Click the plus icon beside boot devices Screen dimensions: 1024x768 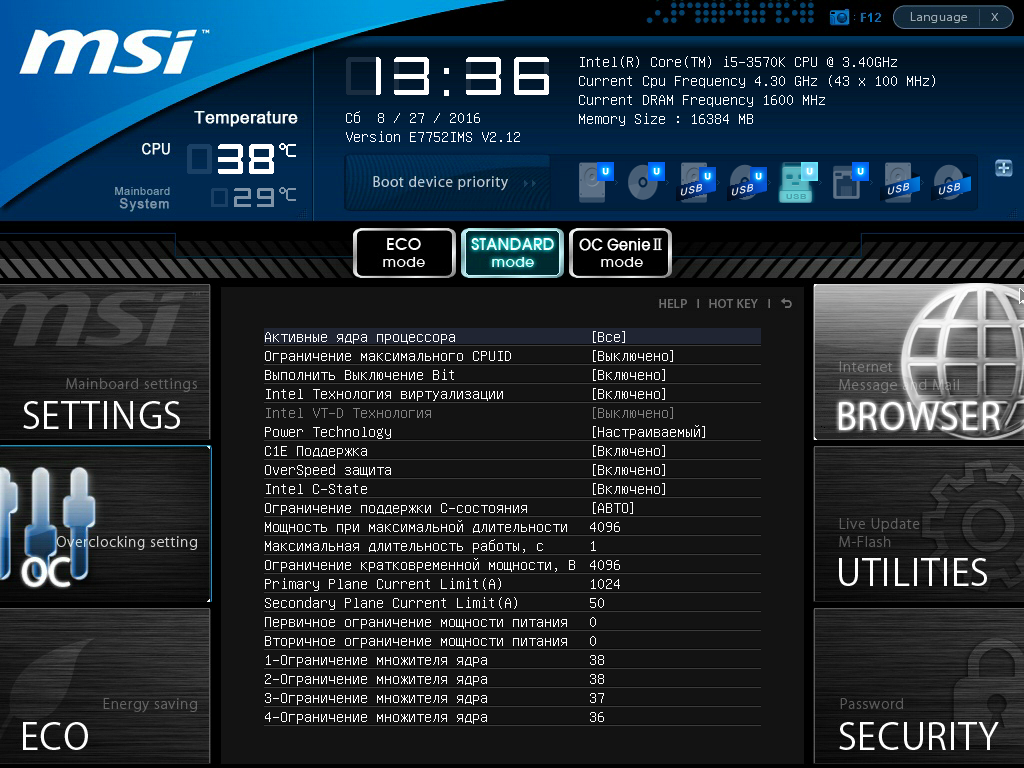(x=1004, y=168)
